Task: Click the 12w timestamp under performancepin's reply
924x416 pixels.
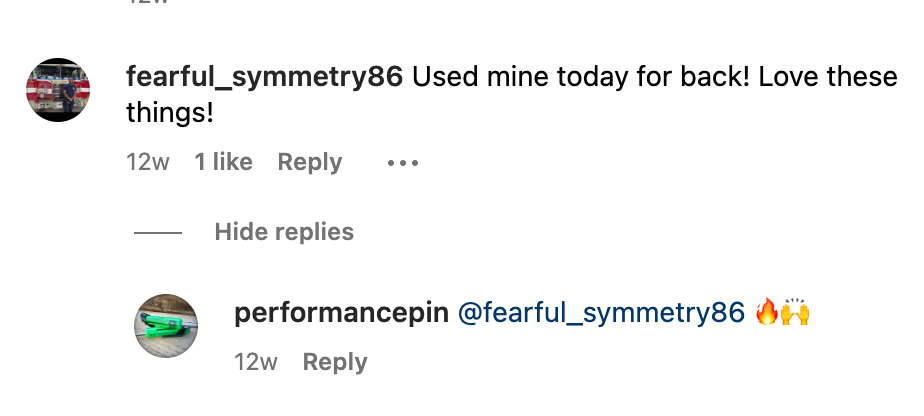Action: click(256, 362)
